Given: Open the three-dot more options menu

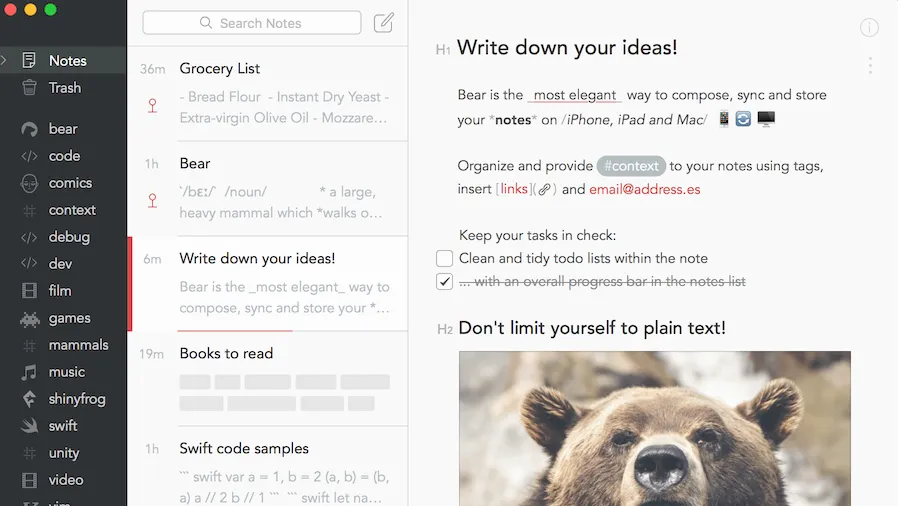Looking at the screenshot, I should pos(870,65).
